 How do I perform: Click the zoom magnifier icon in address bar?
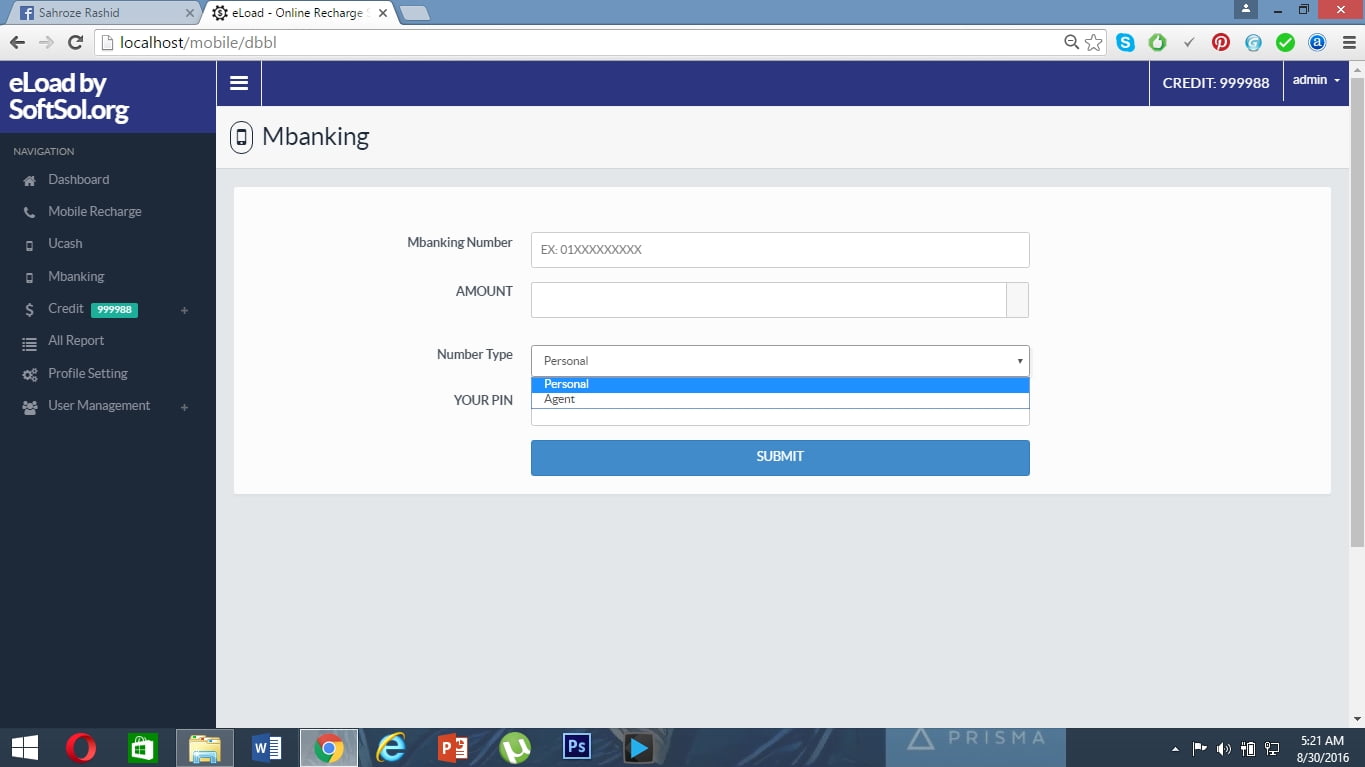pos(1071,42)
